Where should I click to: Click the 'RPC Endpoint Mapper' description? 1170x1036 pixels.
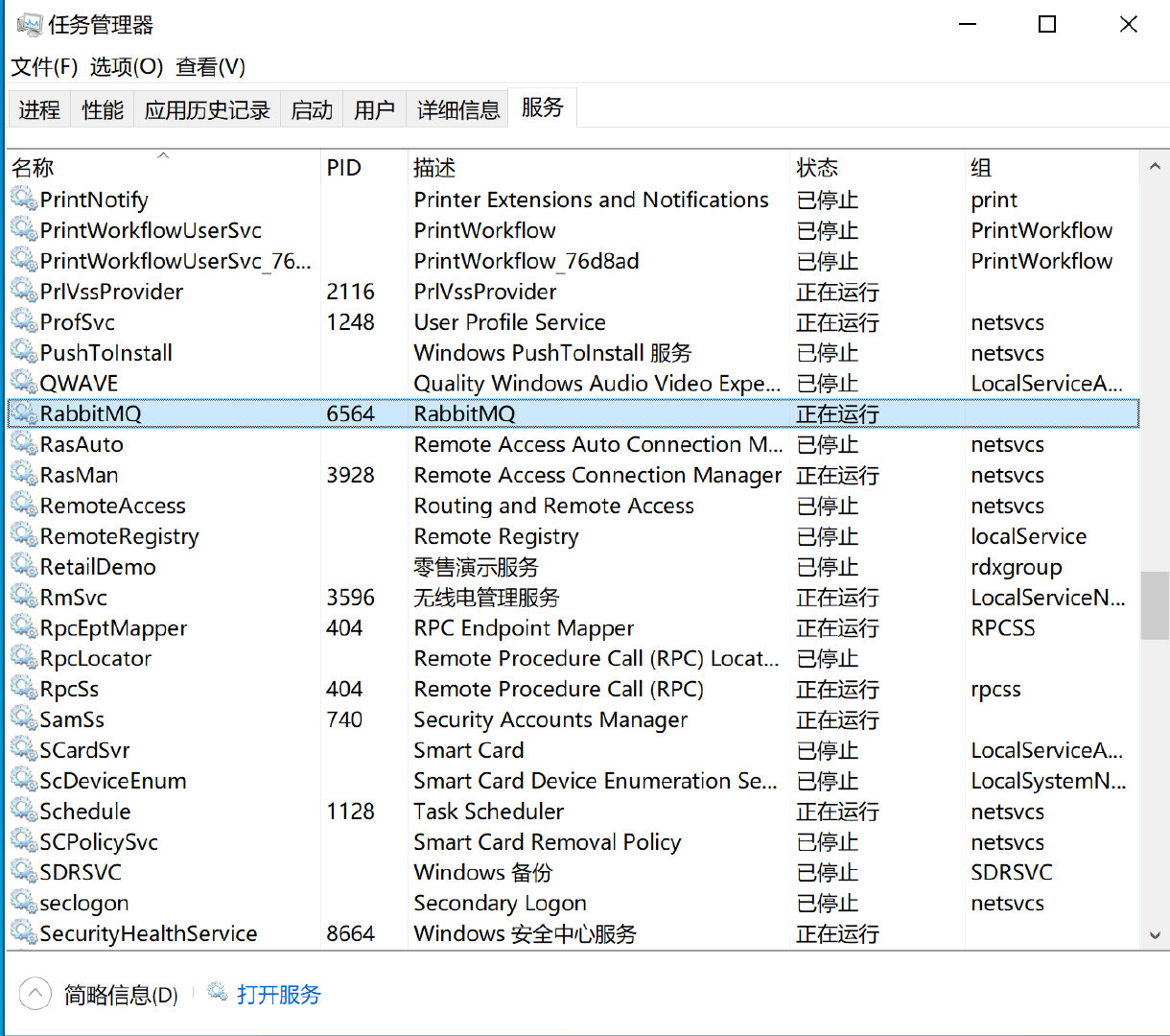pyautogui.click(x=525, y=628)
